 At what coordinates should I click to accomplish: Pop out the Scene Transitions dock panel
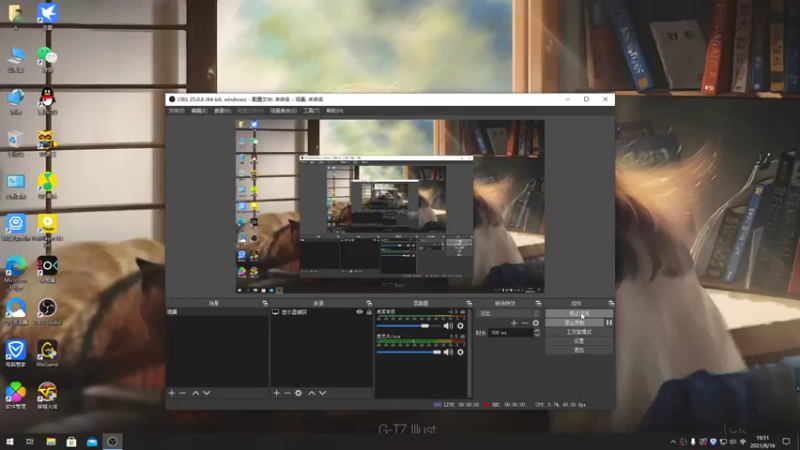coord(538,303)
